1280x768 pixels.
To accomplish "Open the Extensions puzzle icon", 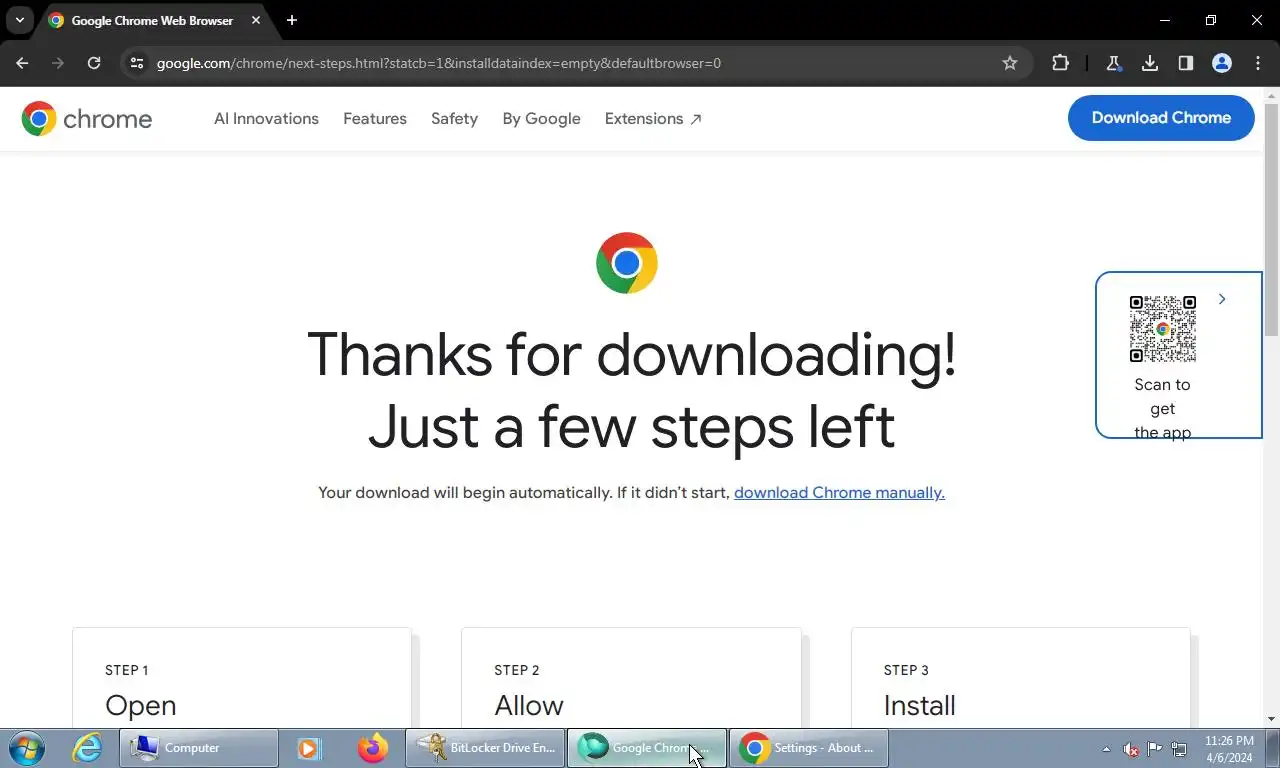I will (1060, 63).
